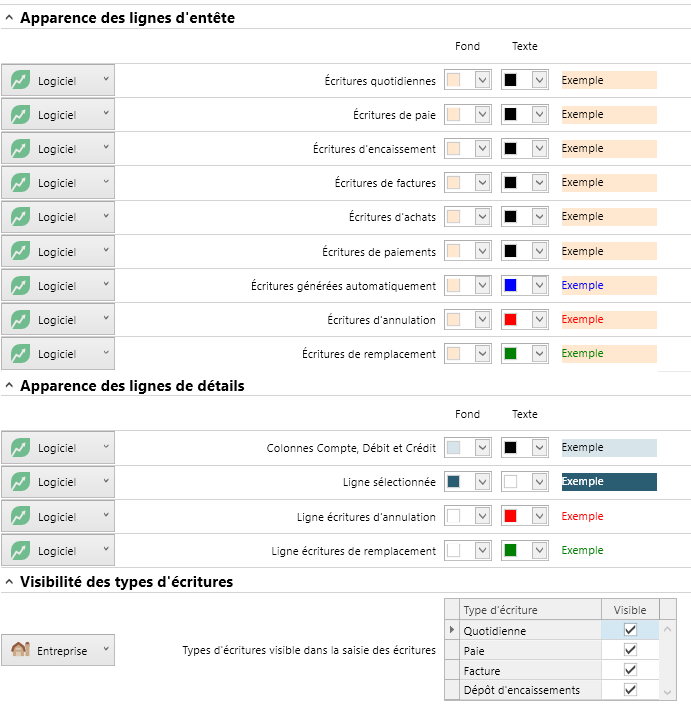Click Logiciel icon for Écritures de remplacement header row

point(21,353)
